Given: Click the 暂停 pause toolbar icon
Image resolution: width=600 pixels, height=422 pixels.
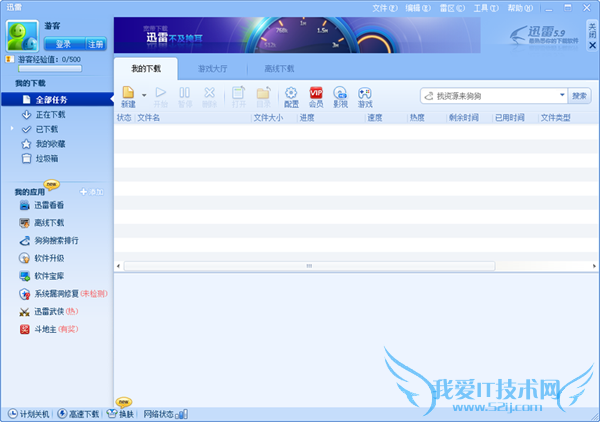Looking at the screenshot, I should (x=185, y=97).
